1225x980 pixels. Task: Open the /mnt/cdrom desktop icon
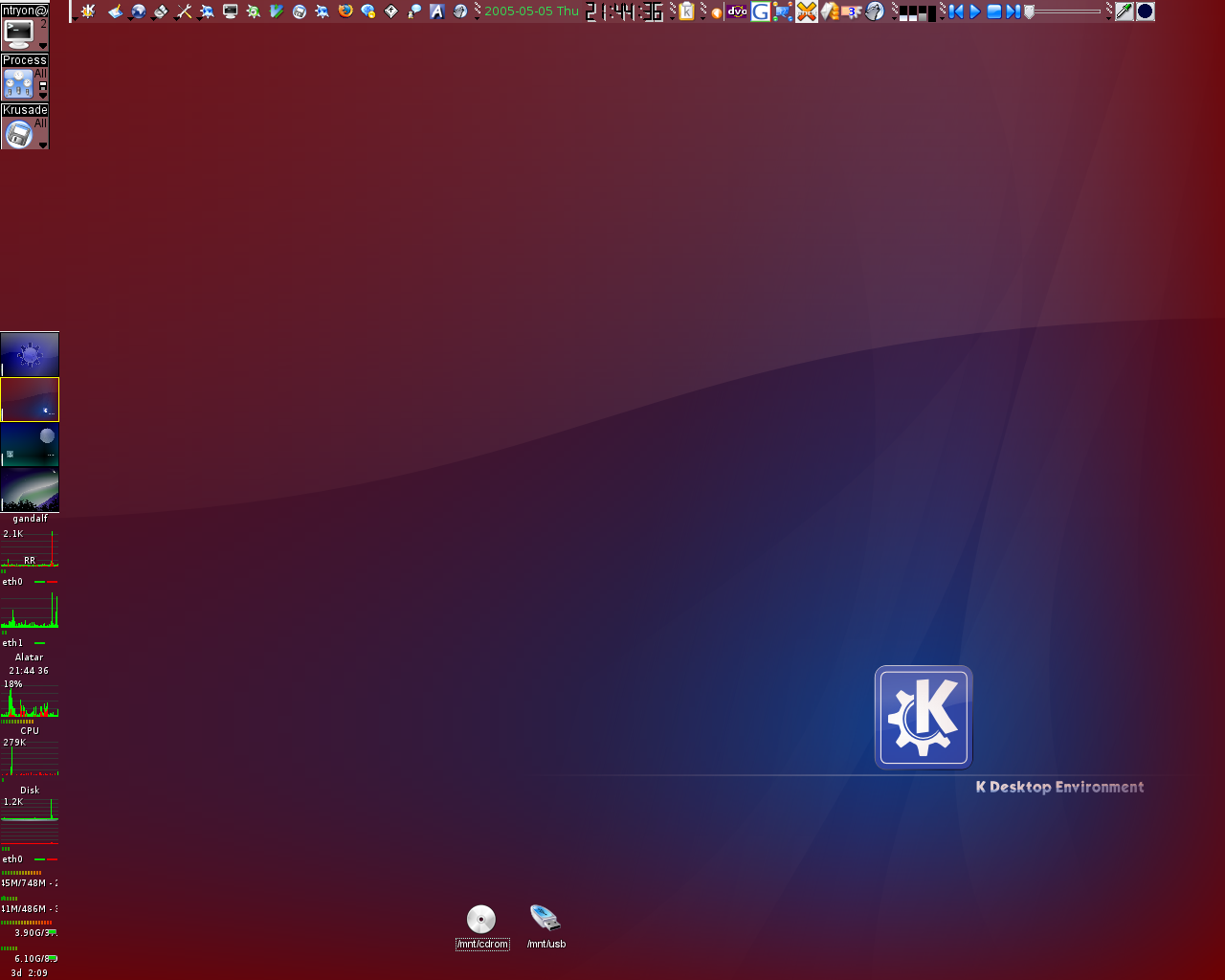pos(481,926)
